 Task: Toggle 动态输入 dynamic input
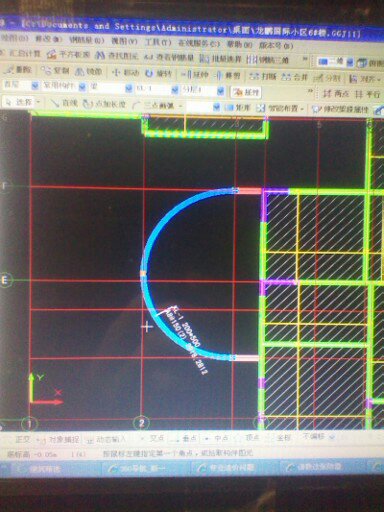coord(106,440)
